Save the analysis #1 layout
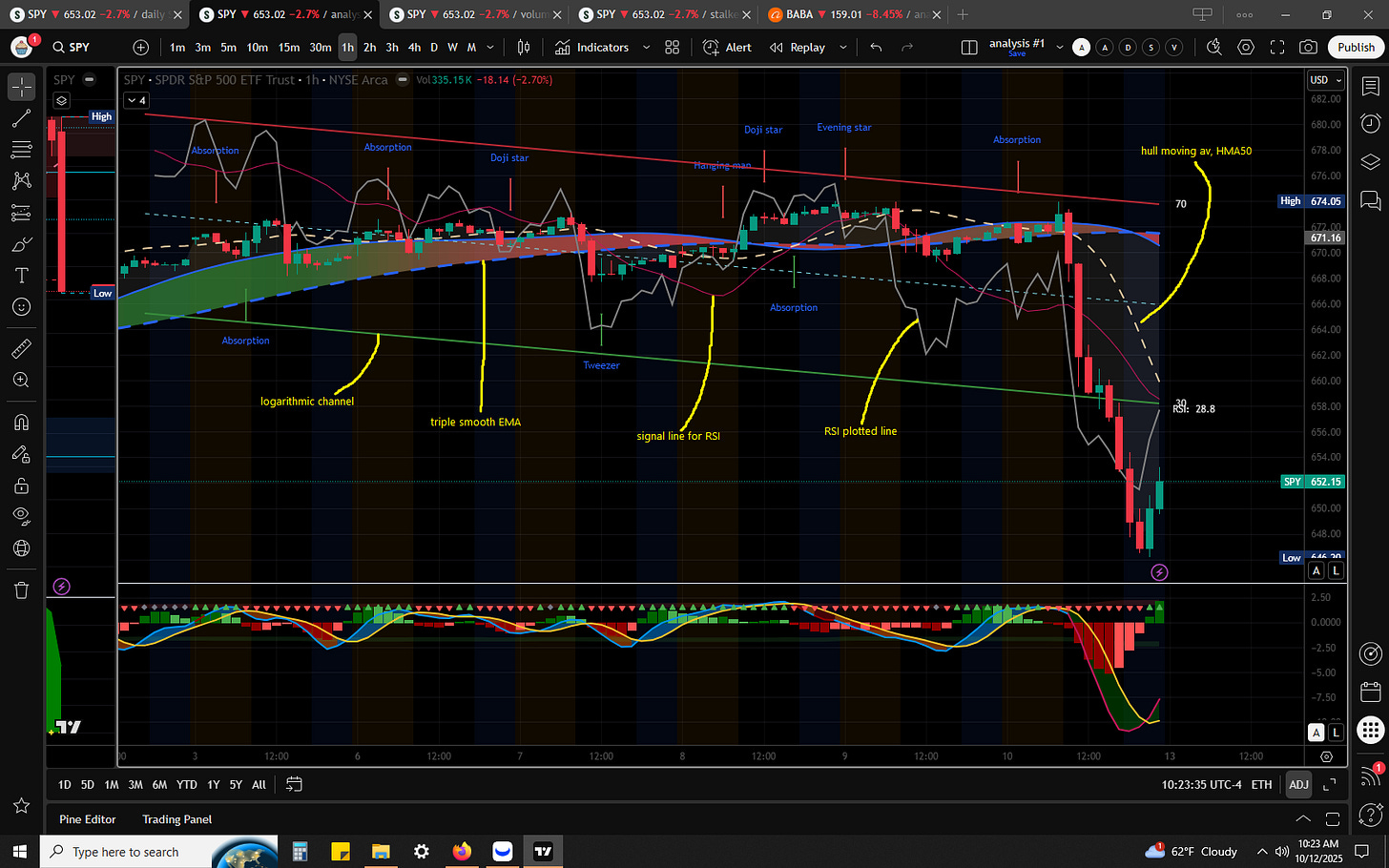The image size is (1389, 868). tap(1017, 53)
